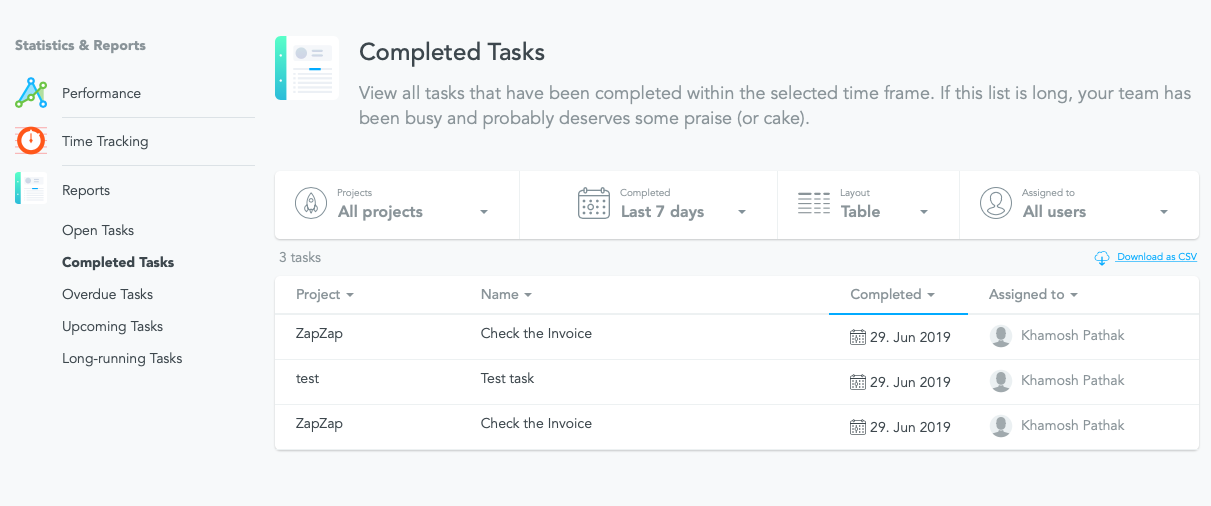The image size is (1211, 506).
Task: Click the Performance graph icon
Action: 31,93
